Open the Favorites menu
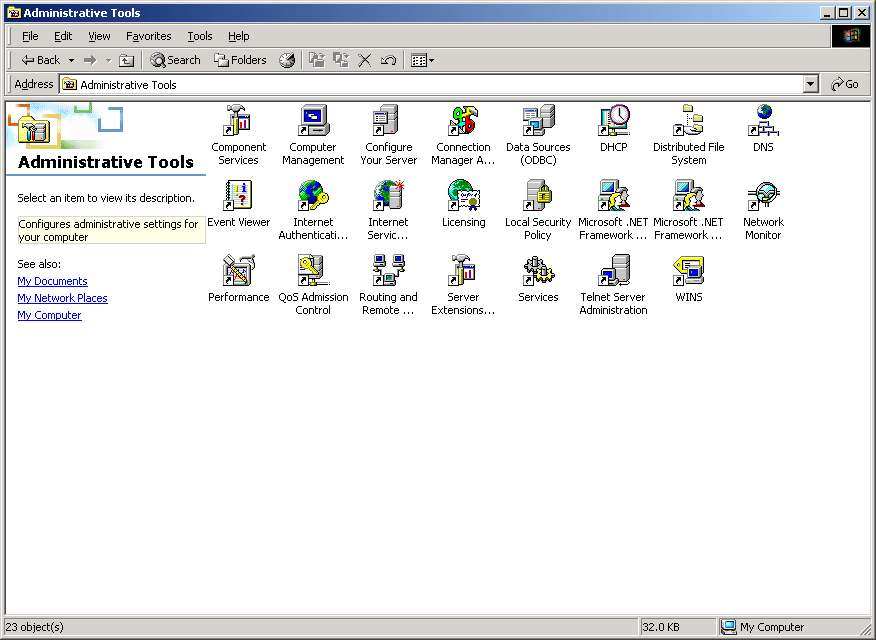 (148, 36)
